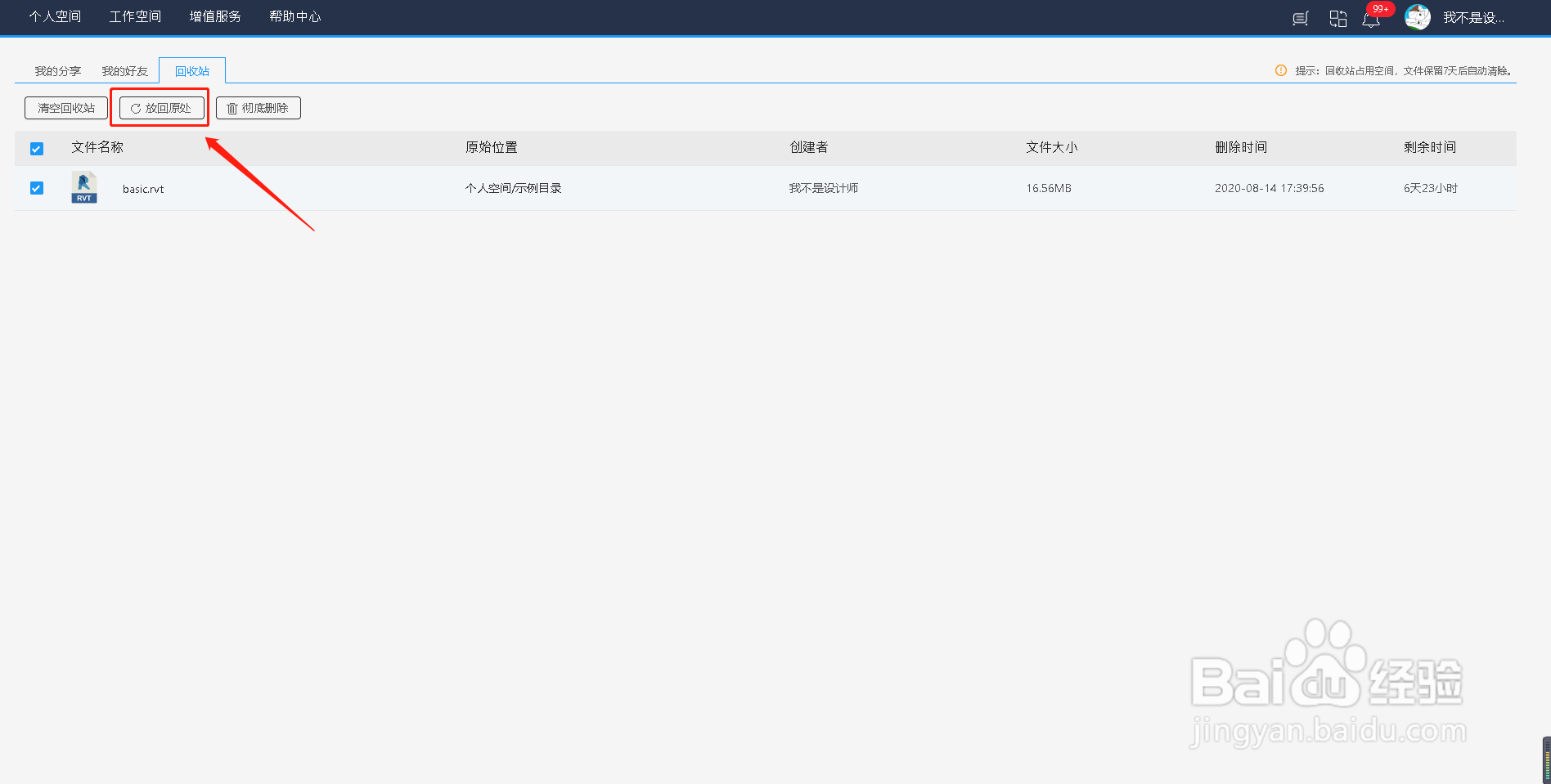
Task: Toggle the select-all checkbox in header
Action: point(37,148)
